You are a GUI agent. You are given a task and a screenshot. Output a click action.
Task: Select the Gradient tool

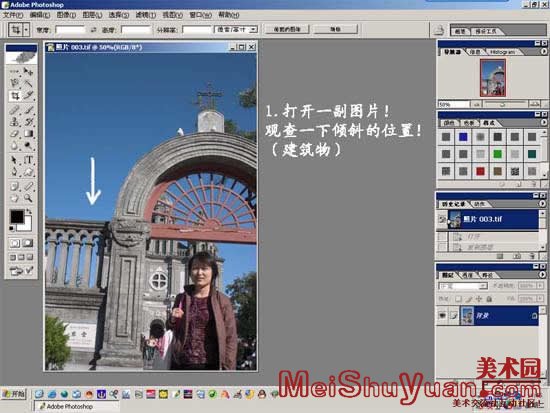(x=28, y=134)
